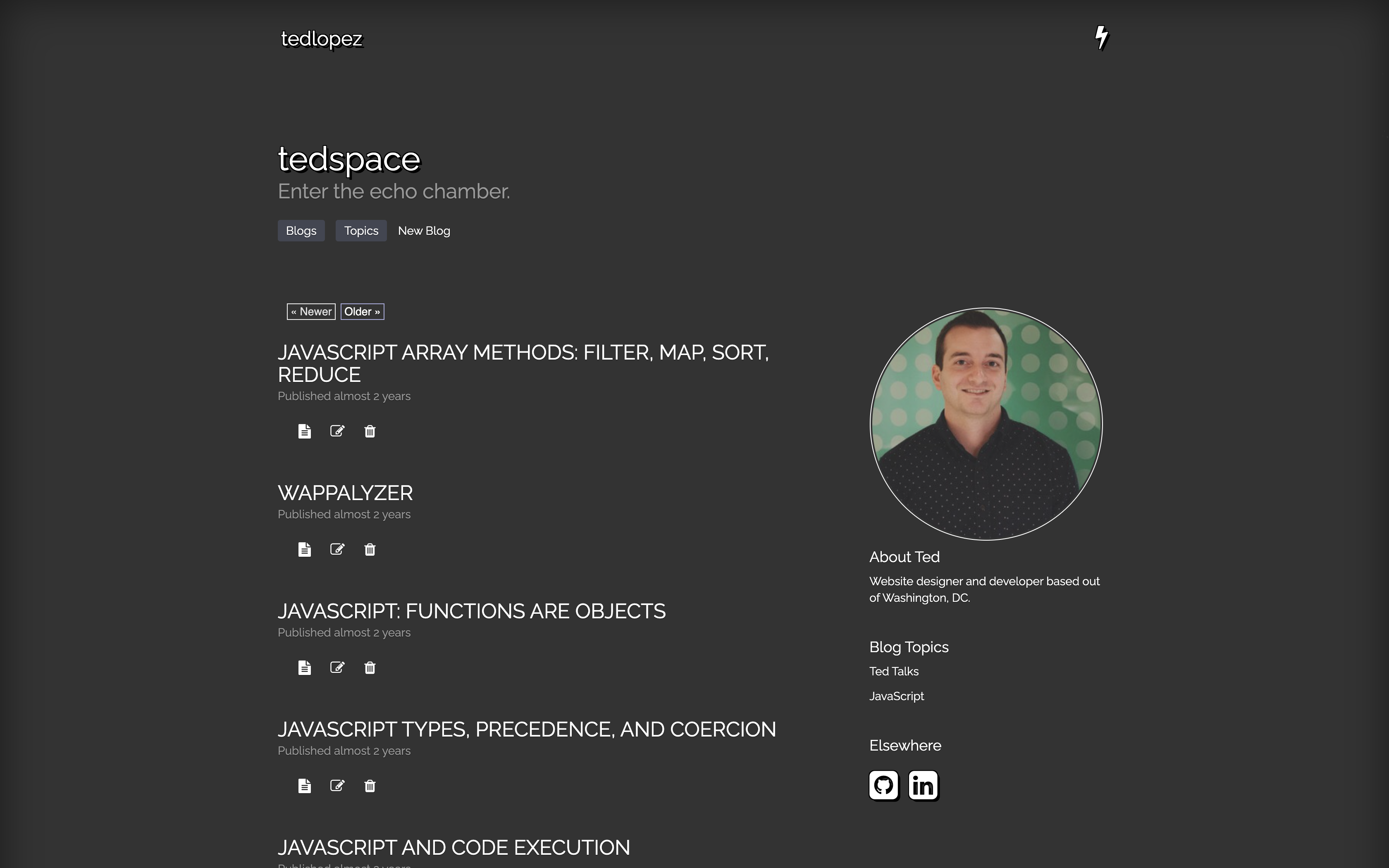Open the New Blog link
The image size is (1389, 868).
tap(424, 231)
